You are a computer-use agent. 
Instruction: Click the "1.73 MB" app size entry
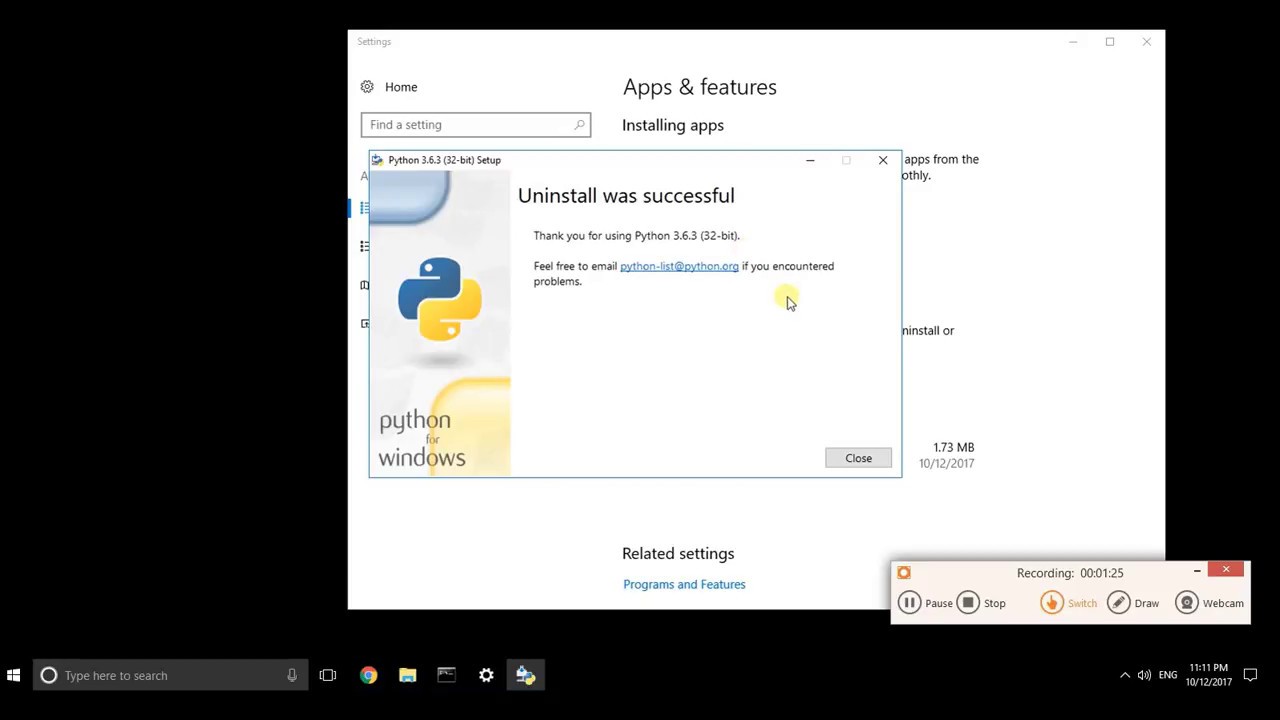click(x=954, y=447)
